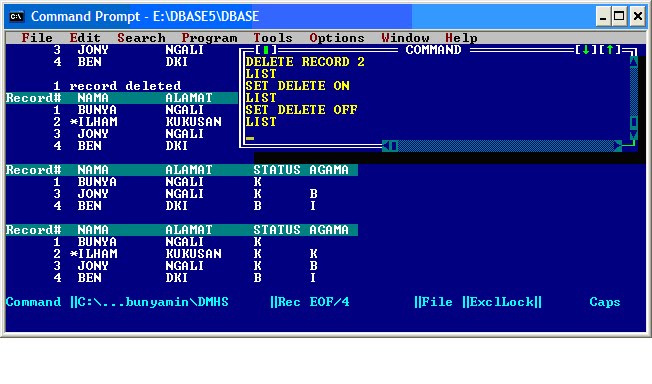Click horizontal scrollbar thumb in COMMAND window
Screen dimensions: 652x384
coord(394,146)
